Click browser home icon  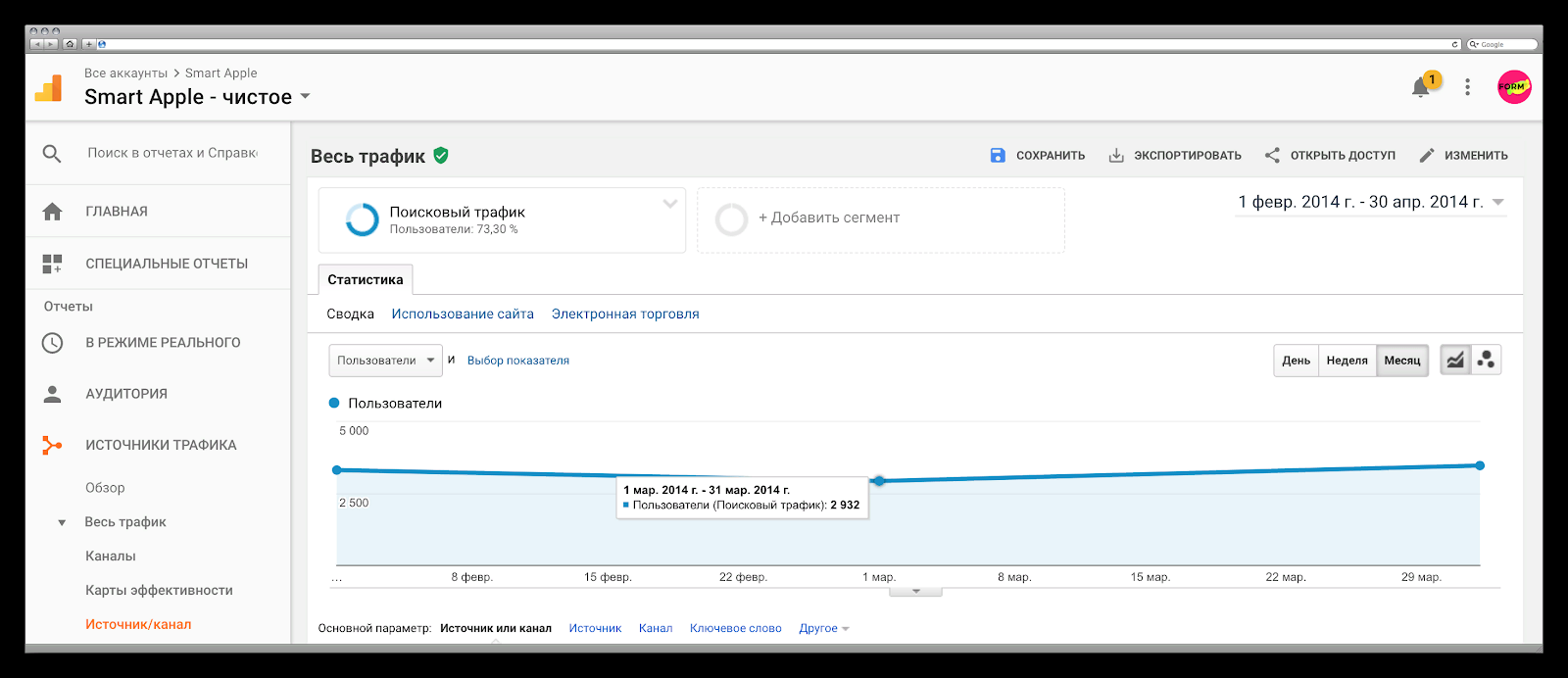(x=70, y=44)
